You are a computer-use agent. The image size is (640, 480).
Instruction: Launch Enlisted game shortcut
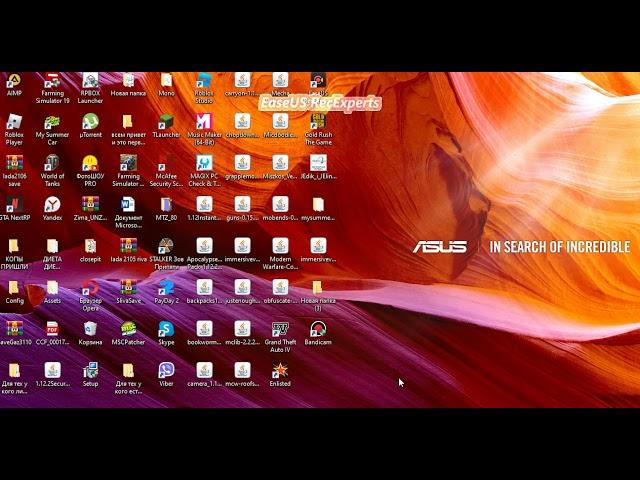coord(280,375)
